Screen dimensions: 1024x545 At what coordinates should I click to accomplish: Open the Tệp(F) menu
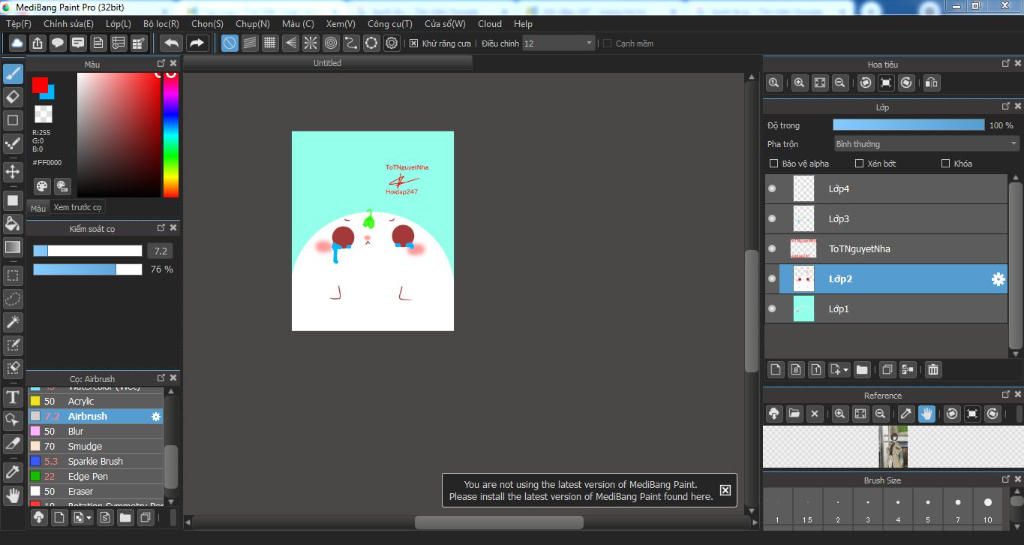click(19, 23)
